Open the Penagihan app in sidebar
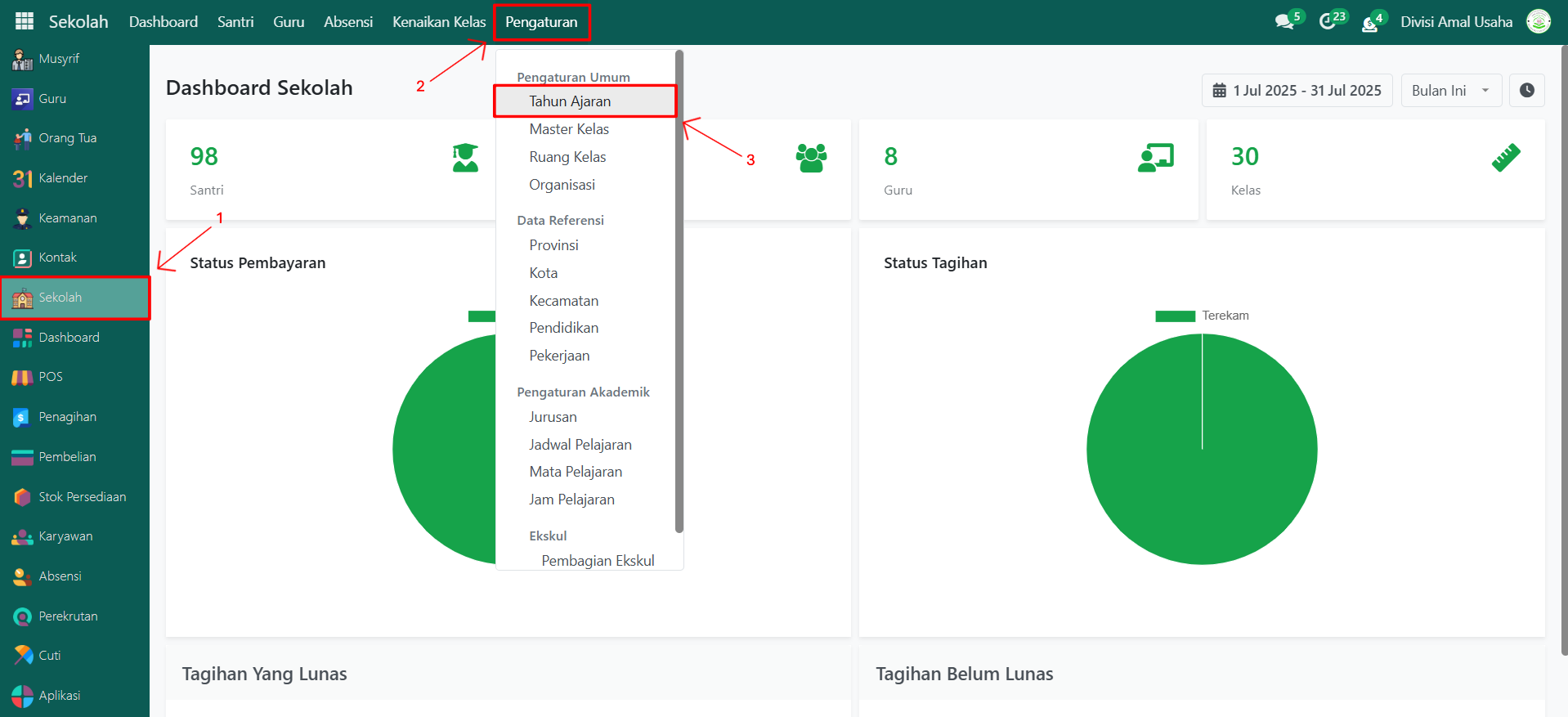This screenshot has width=1568, height=717. [67, 417]
